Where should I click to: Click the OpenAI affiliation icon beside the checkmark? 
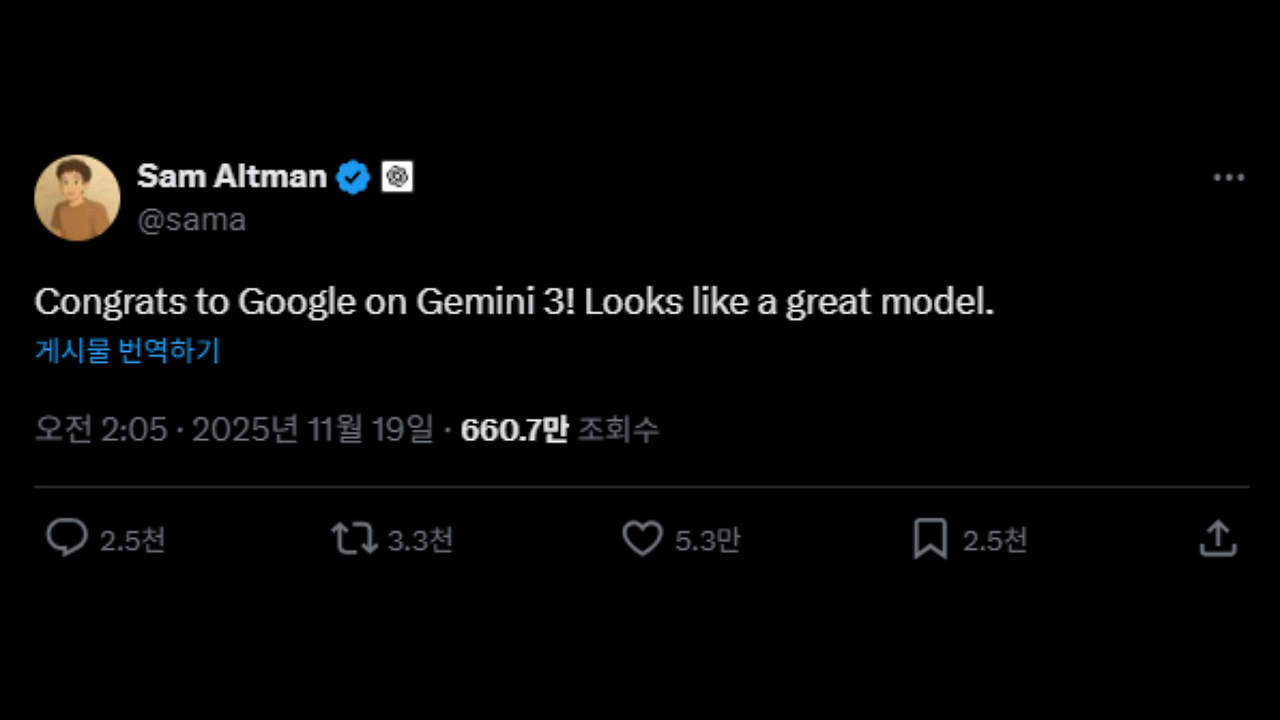pos(397,176)
